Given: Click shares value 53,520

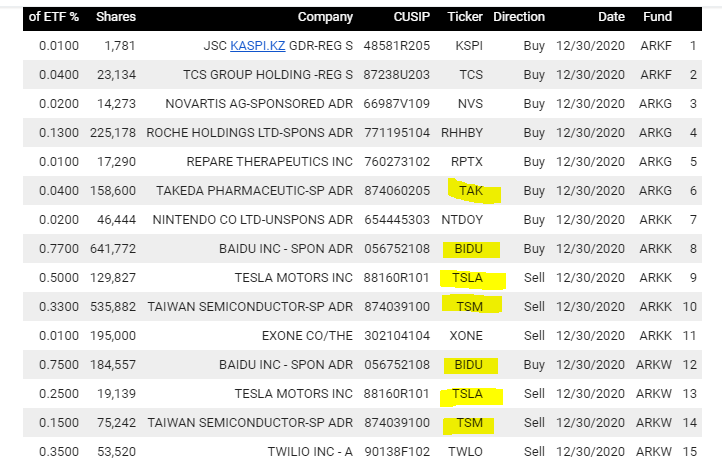Looking at the screenshot, I should [x=116, y=452].
